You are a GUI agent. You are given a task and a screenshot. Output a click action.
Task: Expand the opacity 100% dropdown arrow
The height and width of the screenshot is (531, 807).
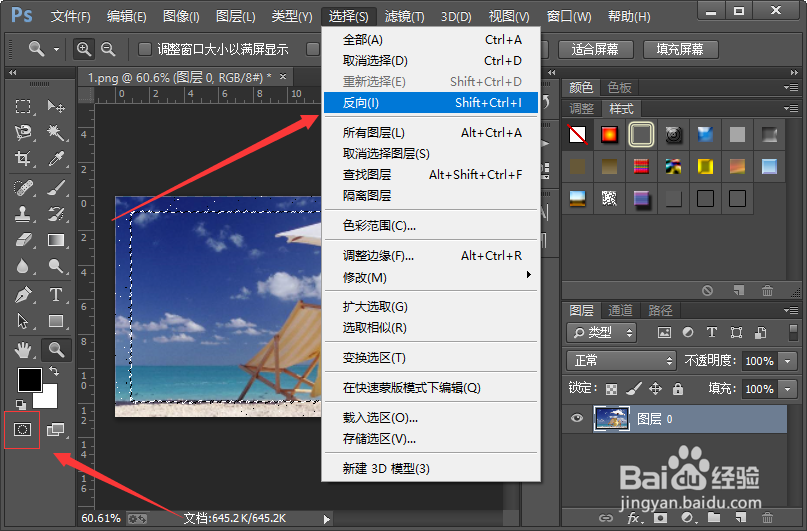coord(787,361)
